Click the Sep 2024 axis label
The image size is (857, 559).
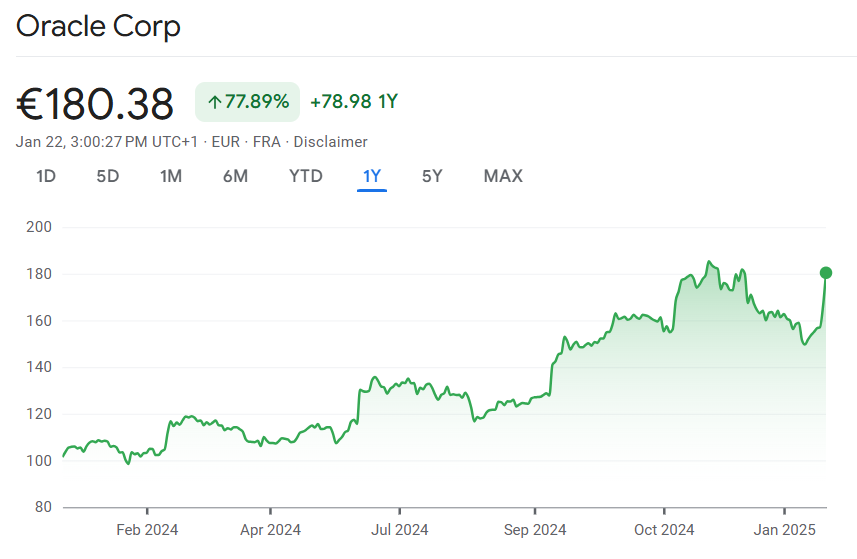[x=535, y=530]
